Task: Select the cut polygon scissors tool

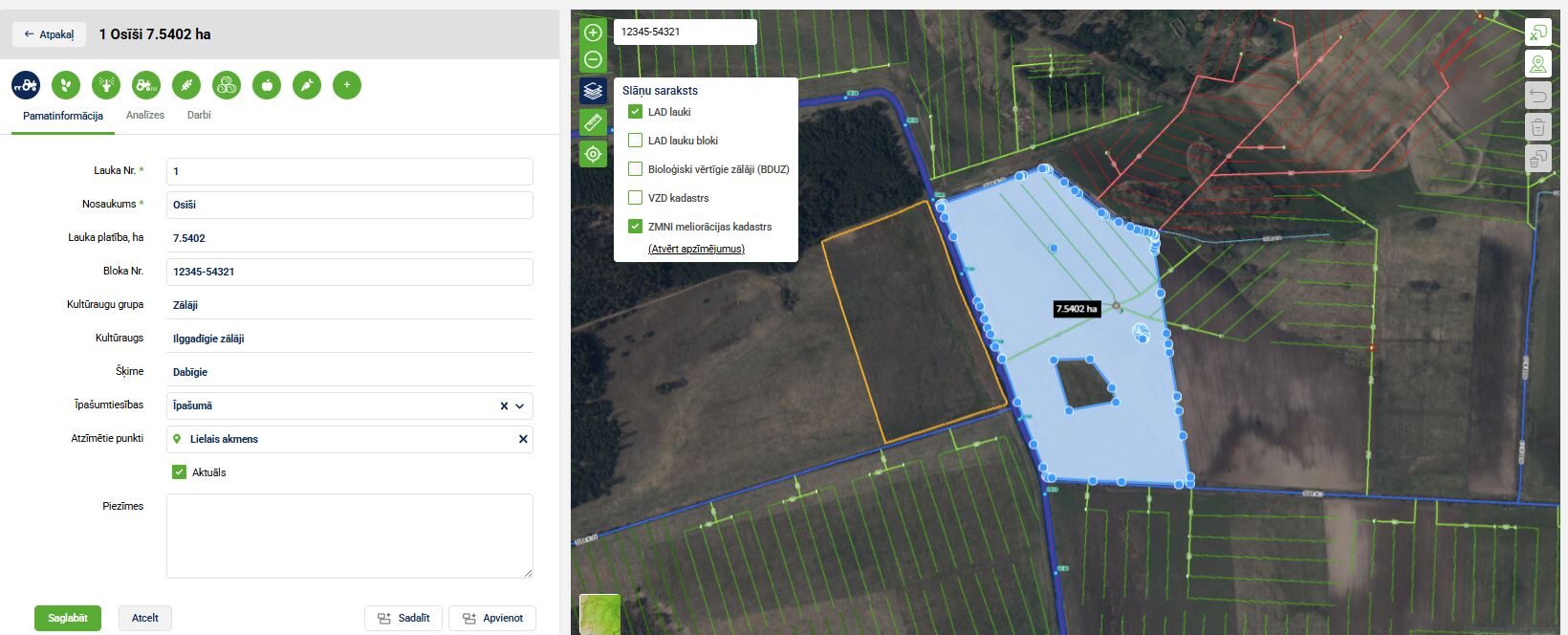Action: (x=1537, y=33)
